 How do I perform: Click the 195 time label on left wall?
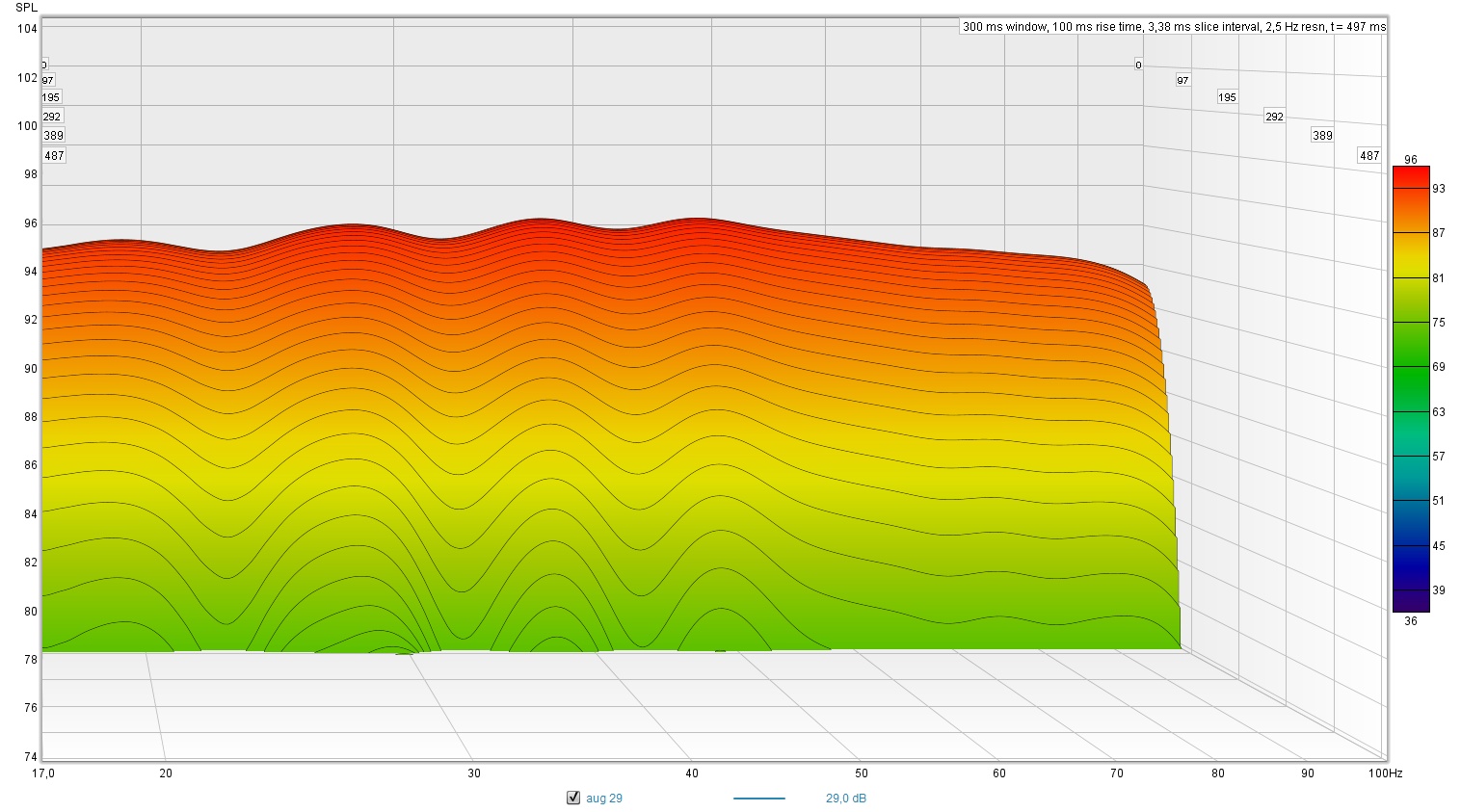click(x=51, y=97)
